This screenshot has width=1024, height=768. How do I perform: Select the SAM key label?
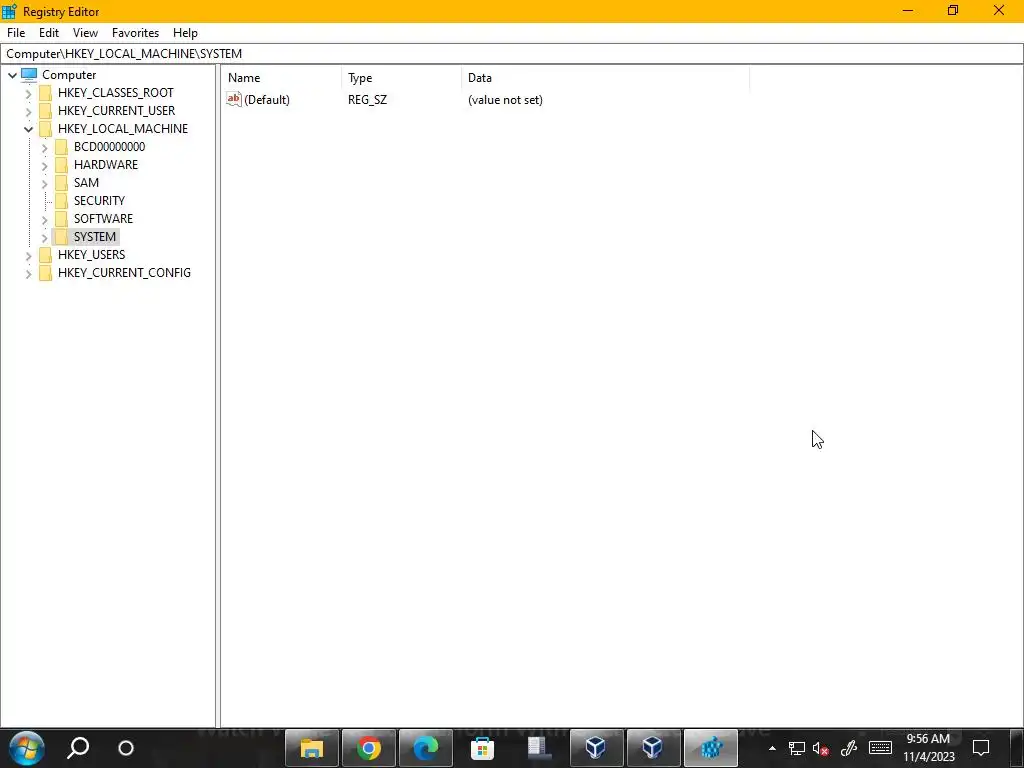click(x=86, y=183)
